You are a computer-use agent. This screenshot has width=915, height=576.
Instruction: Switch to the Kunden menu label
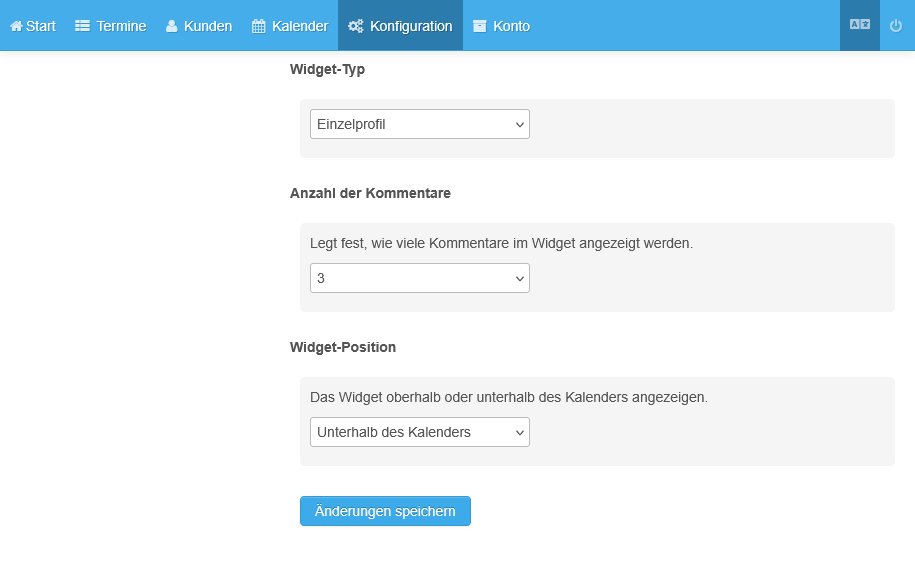[x=208, y=26]
